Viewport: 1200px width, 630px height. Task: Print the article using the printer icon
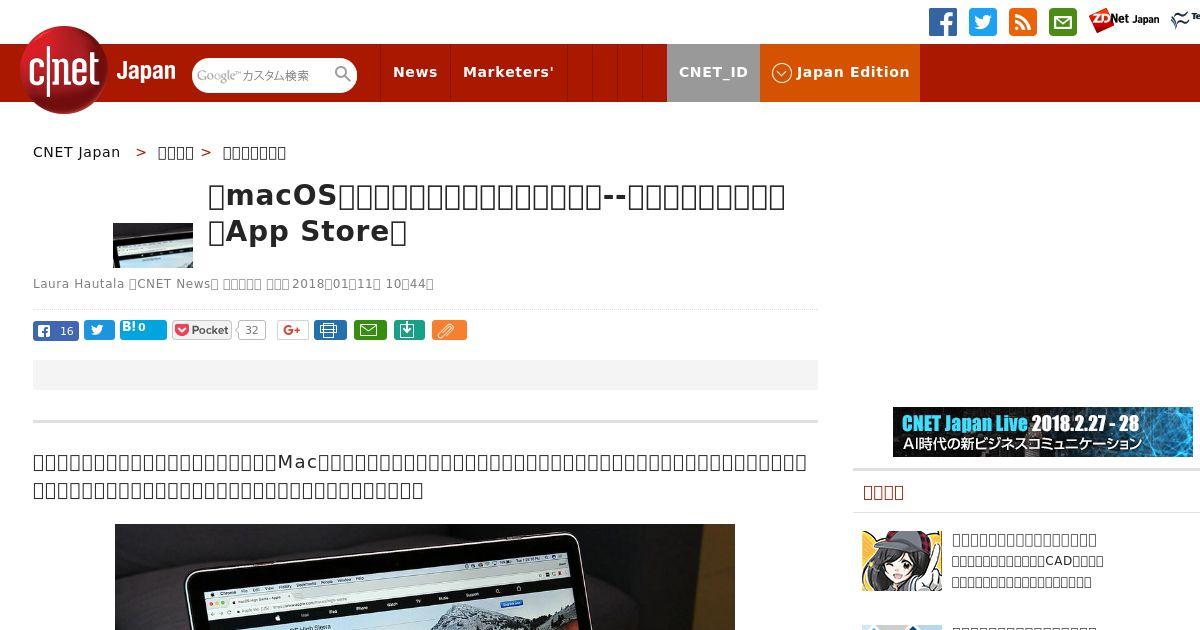330,330
